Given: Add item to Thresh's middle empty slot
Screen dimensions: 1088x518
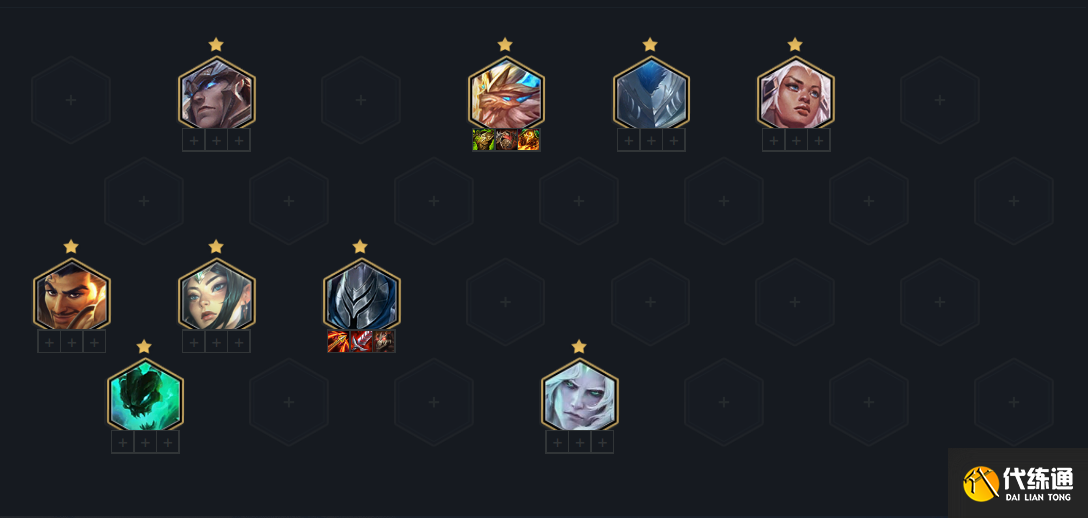Looking at the screenshot, I should point(145,442).
